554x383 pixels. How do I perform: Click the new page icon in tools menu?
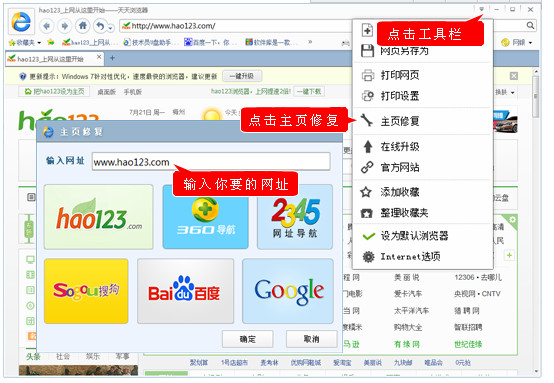(x=367, y=30)
